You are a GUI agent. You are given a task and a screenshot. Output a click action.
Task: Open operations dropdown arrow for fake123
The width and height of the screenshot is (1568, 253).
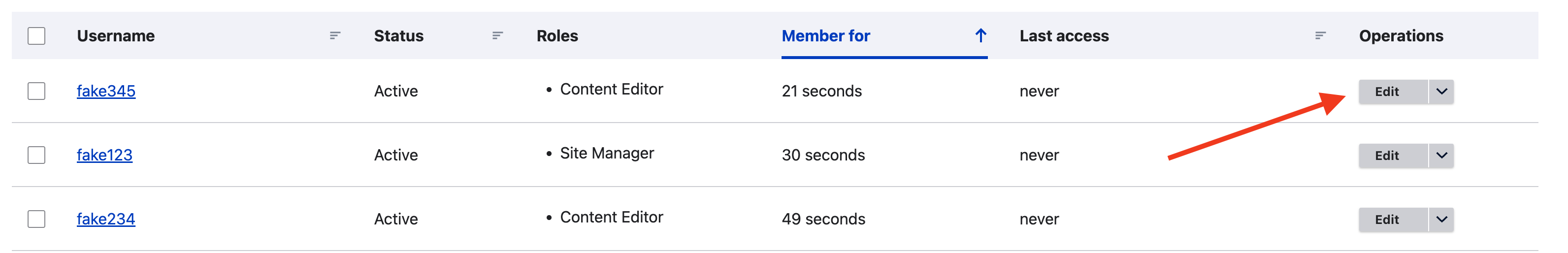(x=1441, y=156)
